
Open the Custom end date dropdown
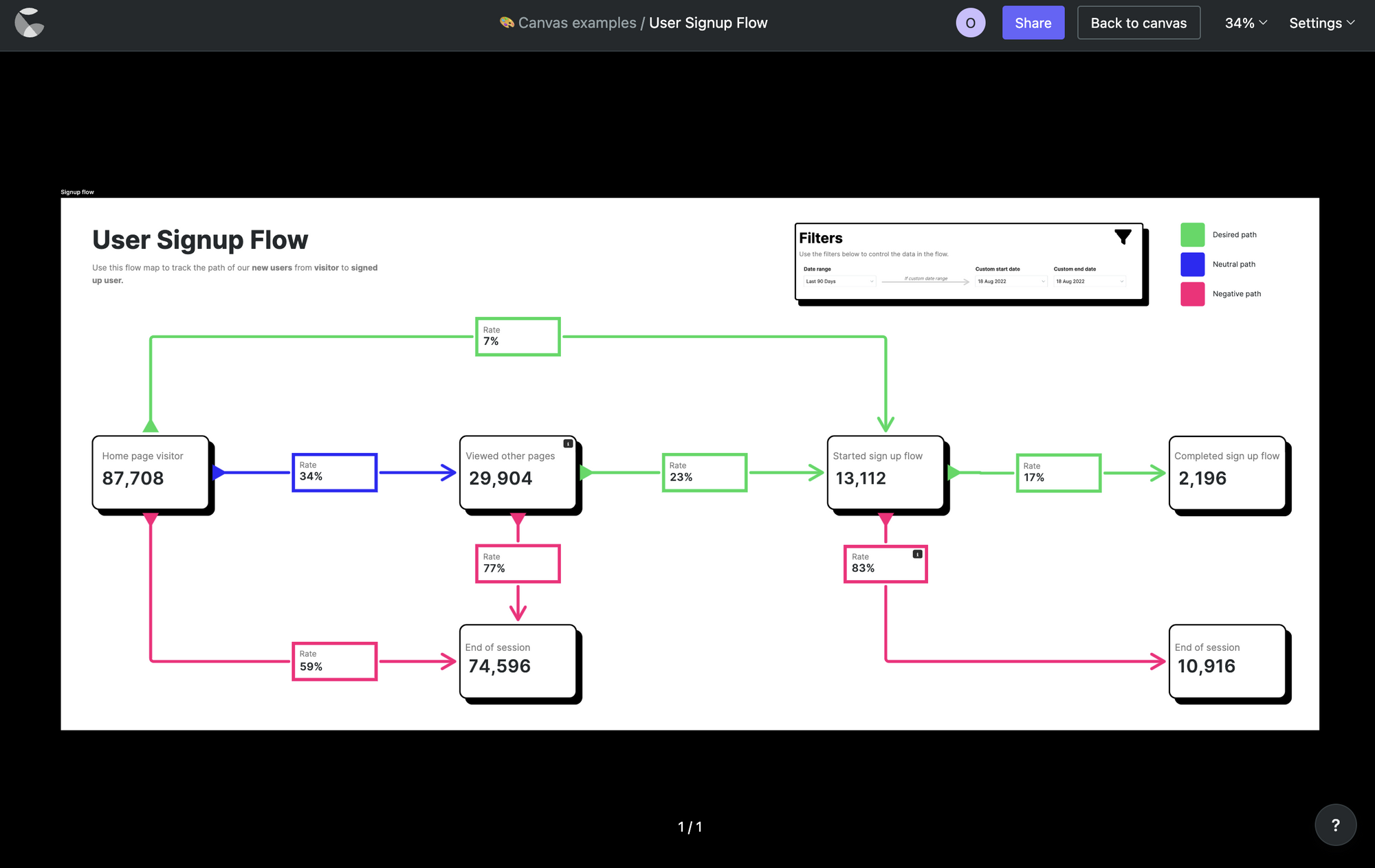[1090, 281]
